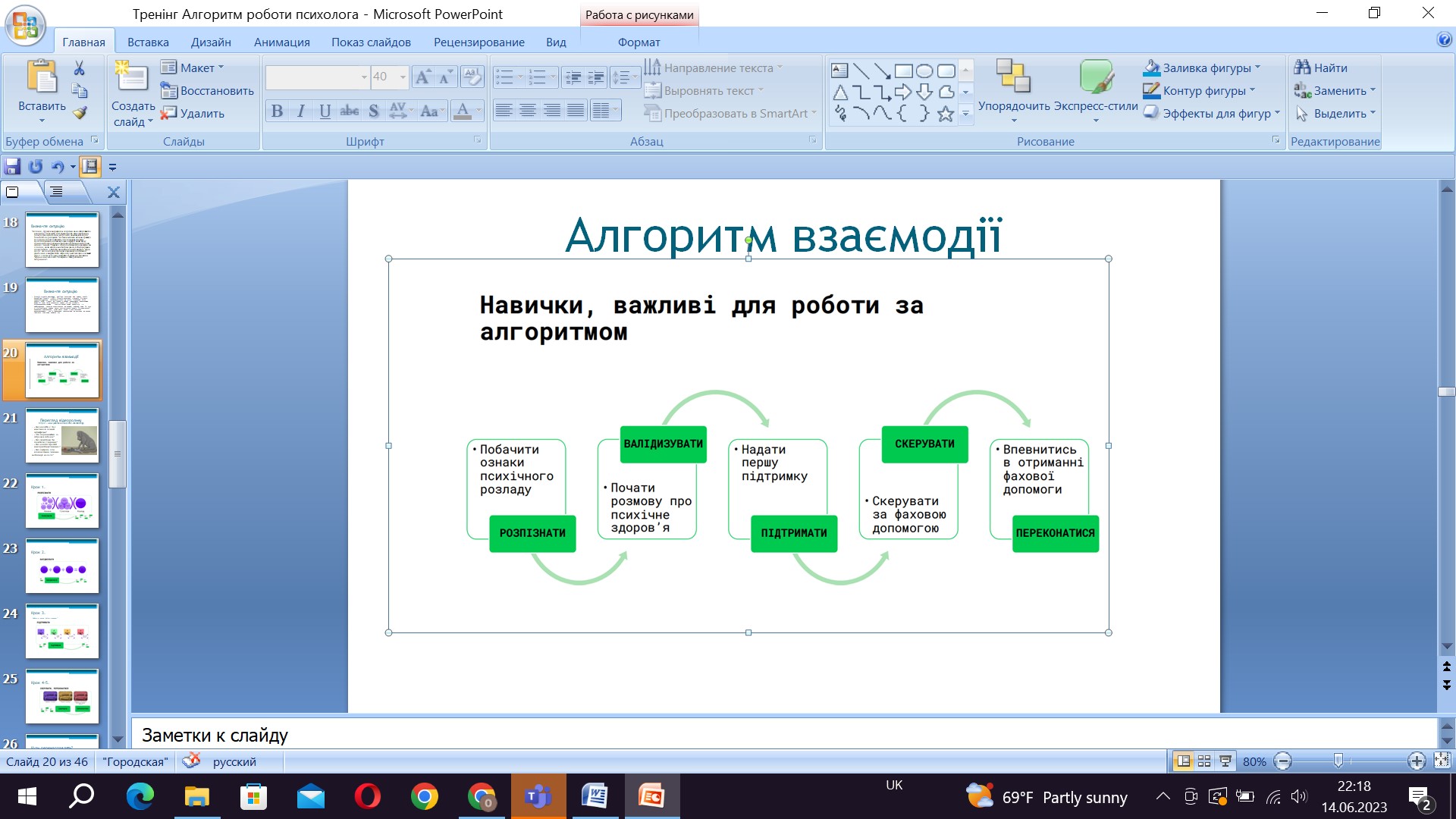Image resolution: width=1456 pixels, height=819 pixels.
Task: Switch to the Анимация ribbon tab
Action: (x=281, y=42)
